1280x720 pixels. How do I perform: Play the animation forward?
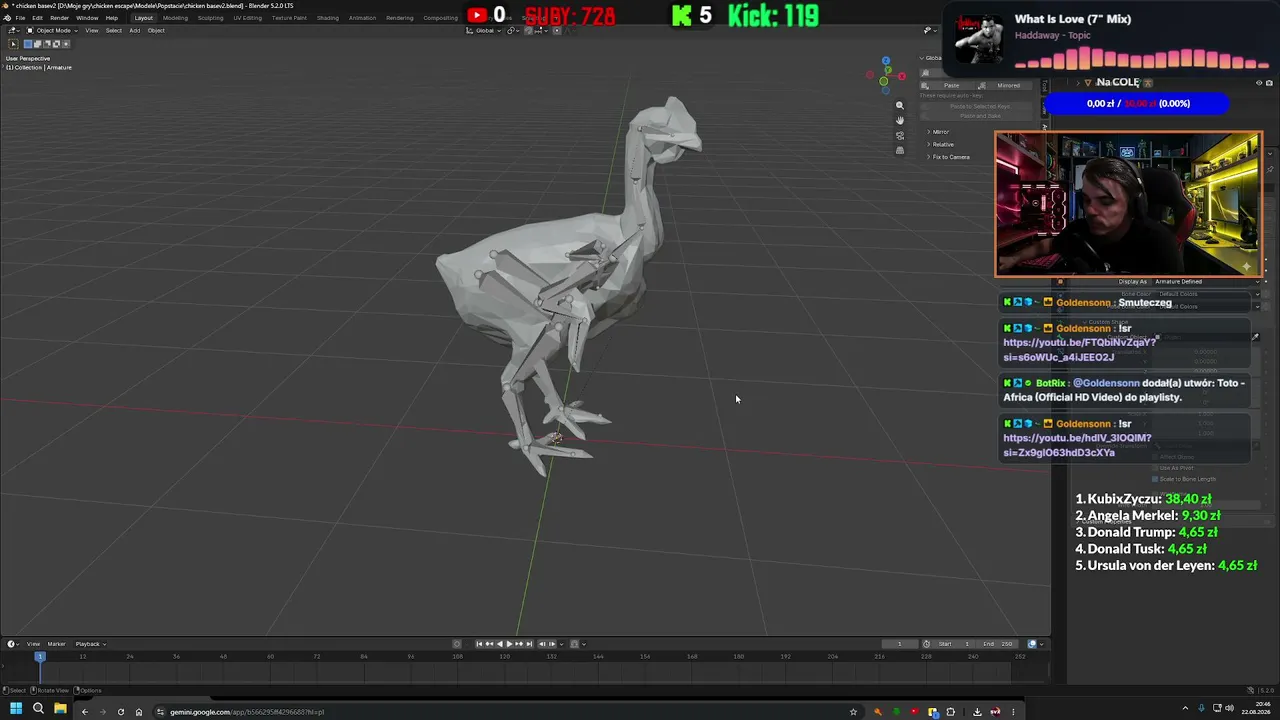[x=510, y=644]
